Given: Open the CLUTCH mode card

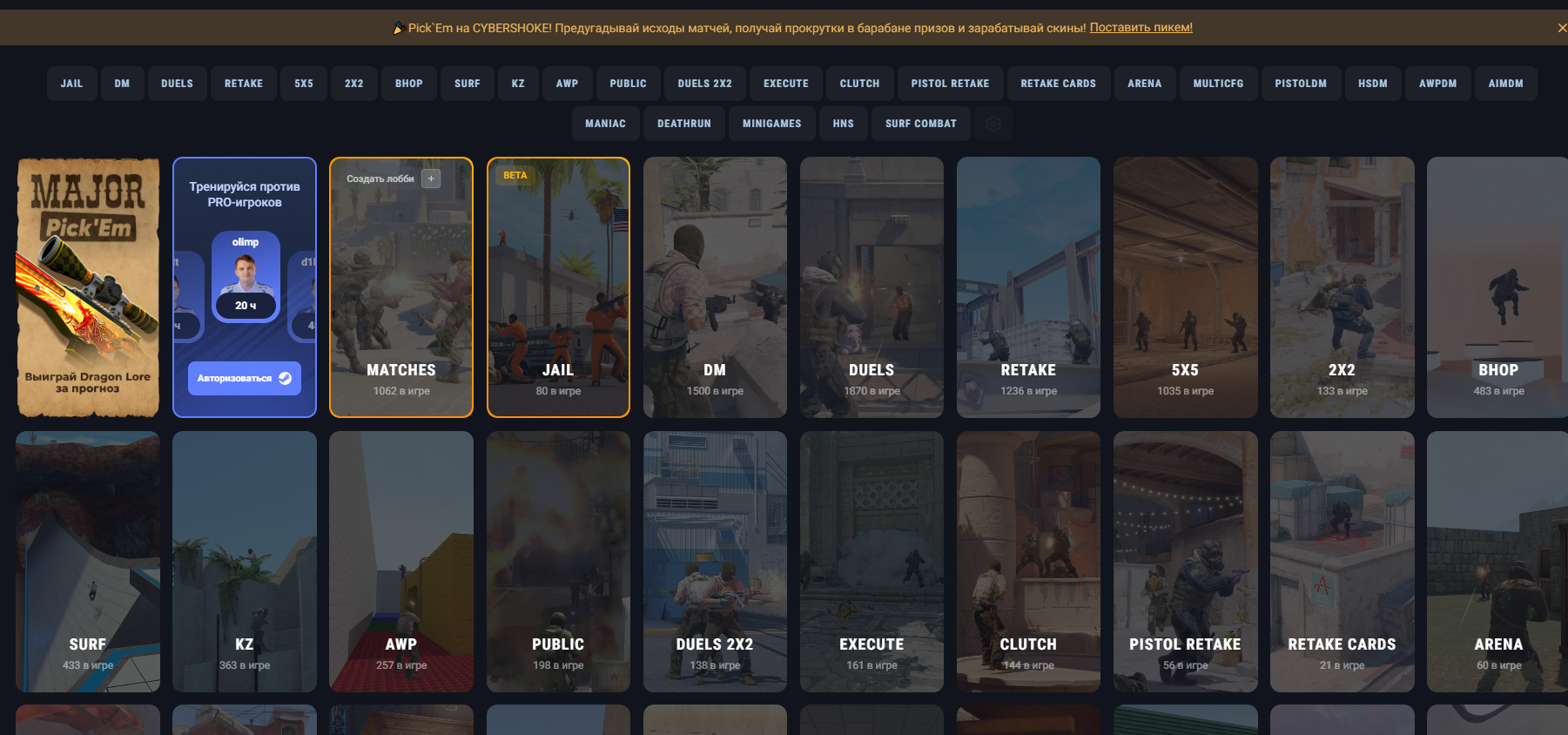Looking at the screenshot, I should coord(1028,562).
